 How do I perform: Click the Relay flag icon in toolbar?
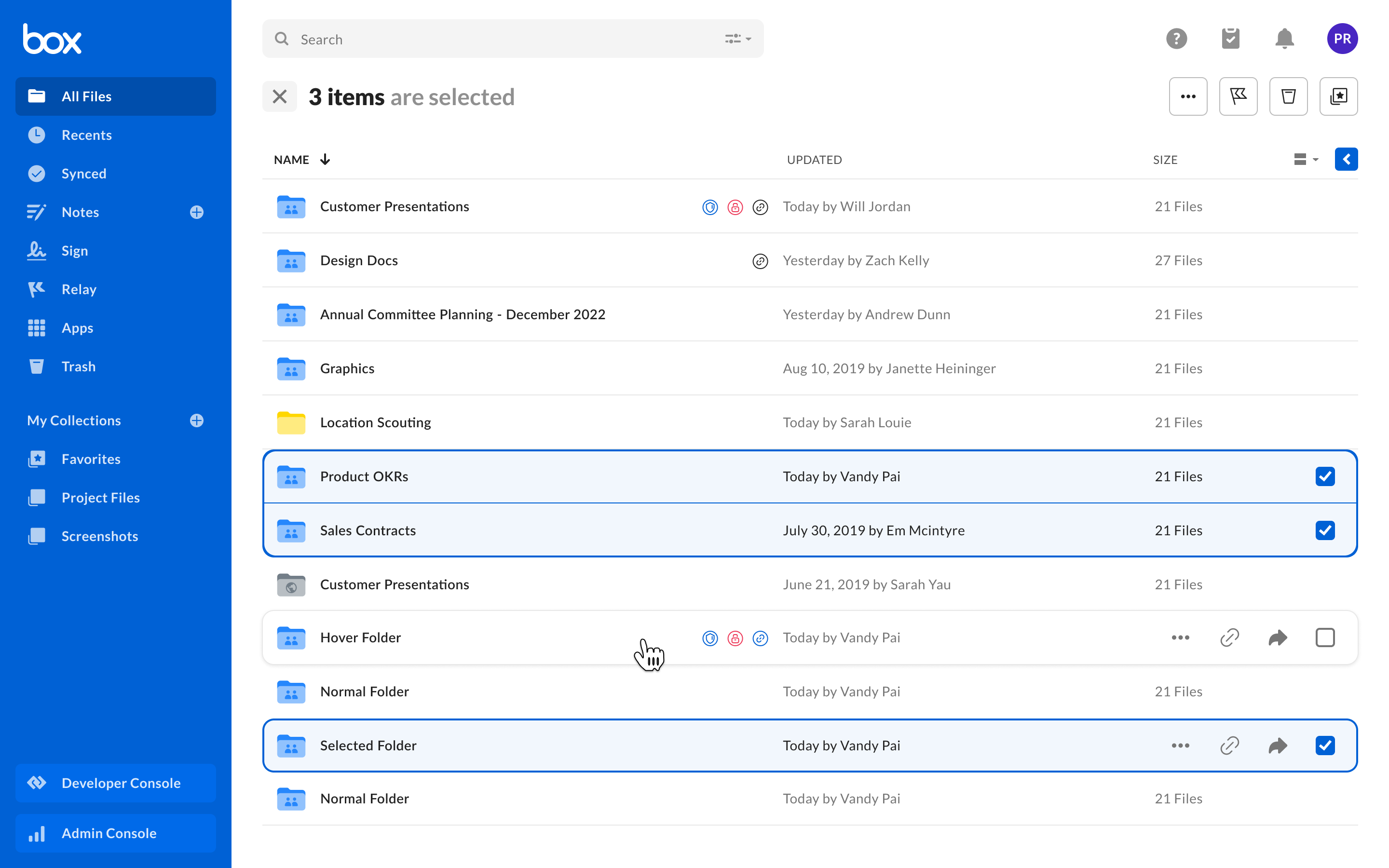pos(1238,96)
